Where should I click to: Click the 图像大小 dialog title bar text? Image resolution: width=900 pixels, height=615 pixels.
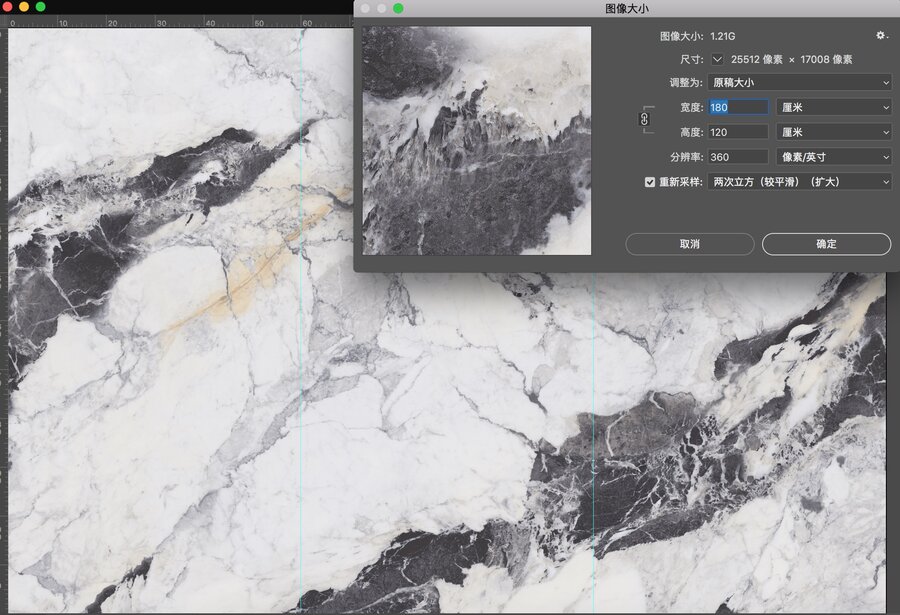pyautogui.click(x=627, y=9)
